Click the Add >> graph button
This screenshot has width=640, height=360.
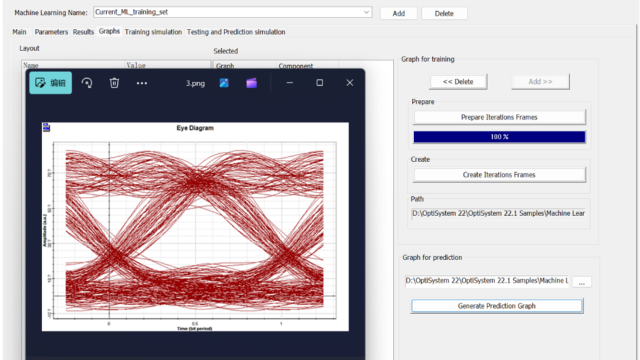tap(540, 82)
